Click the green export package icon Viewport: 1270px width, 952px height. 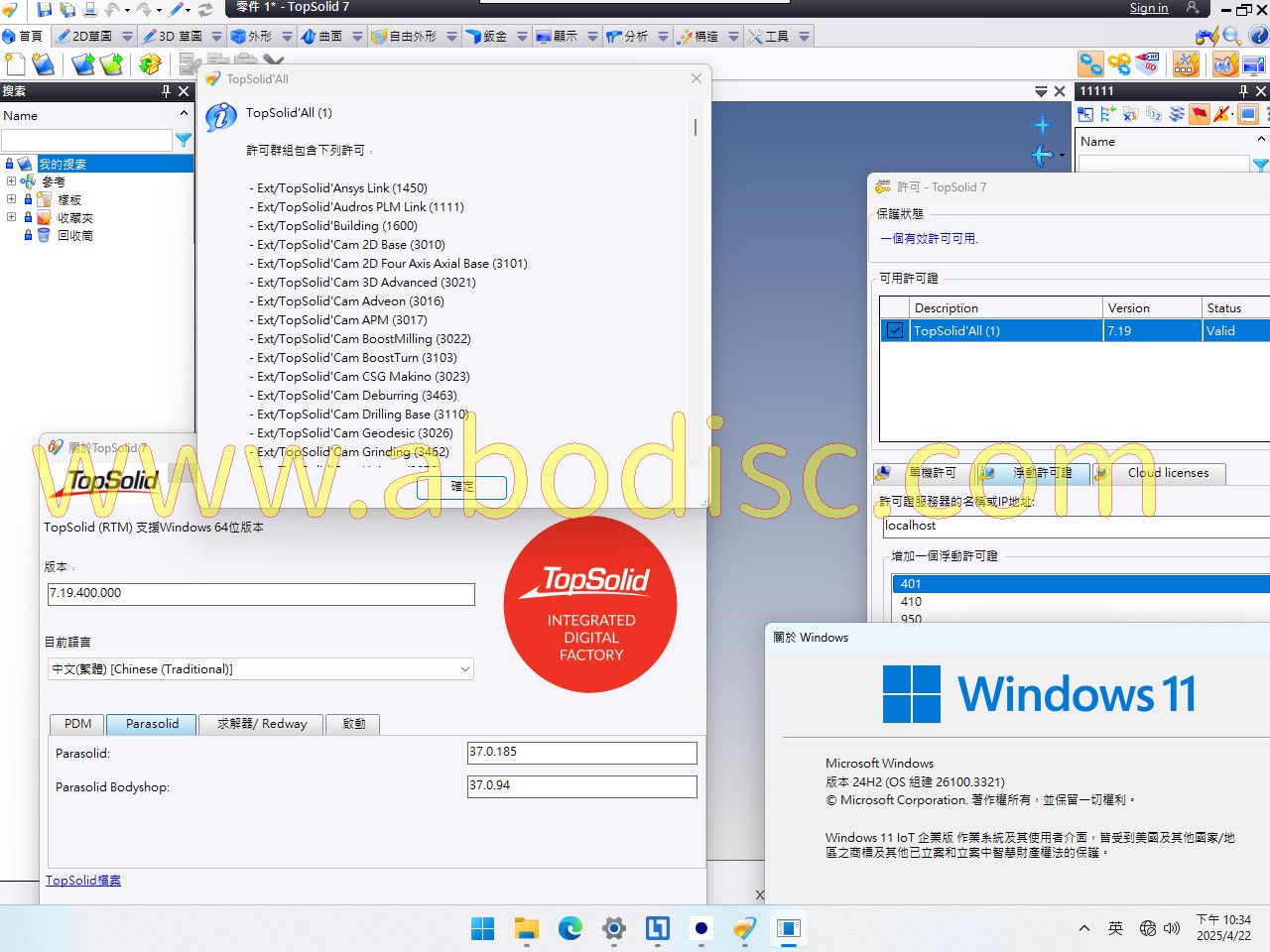point(112,64)
